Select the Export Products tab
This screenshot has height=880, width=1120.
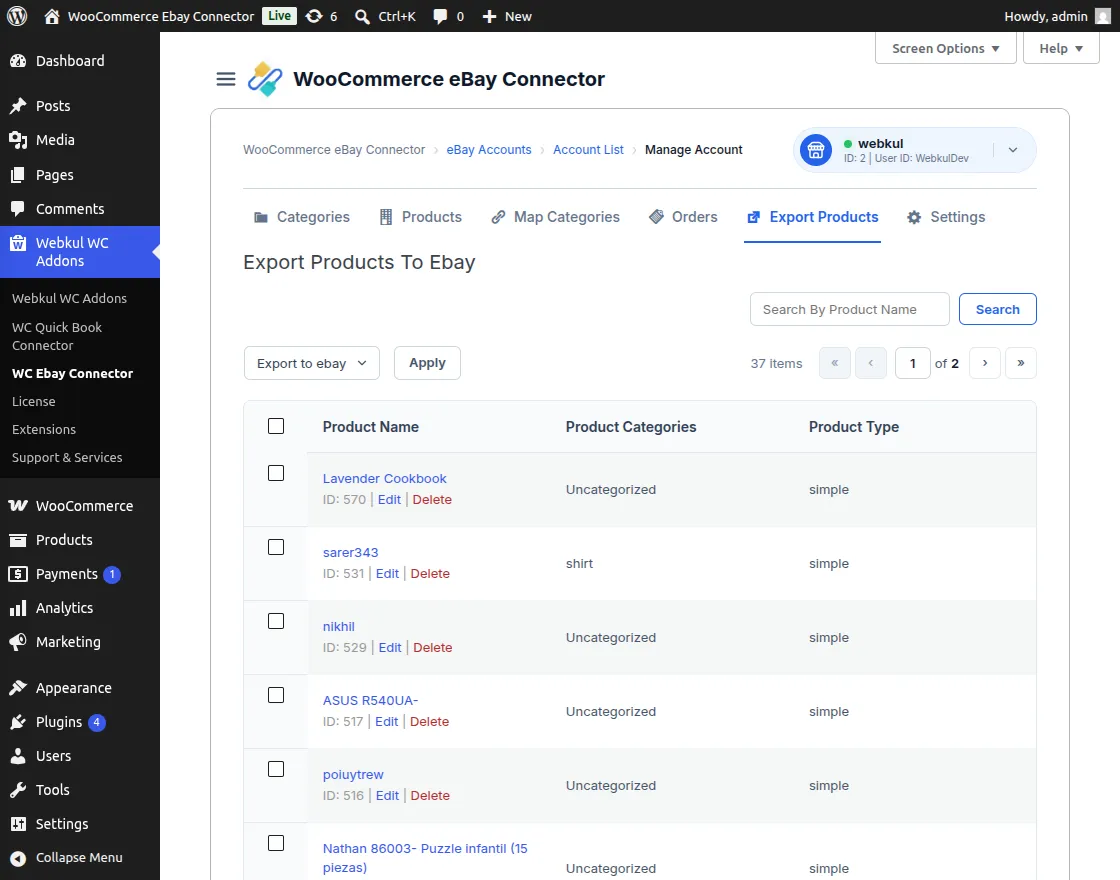pos(812,217)
